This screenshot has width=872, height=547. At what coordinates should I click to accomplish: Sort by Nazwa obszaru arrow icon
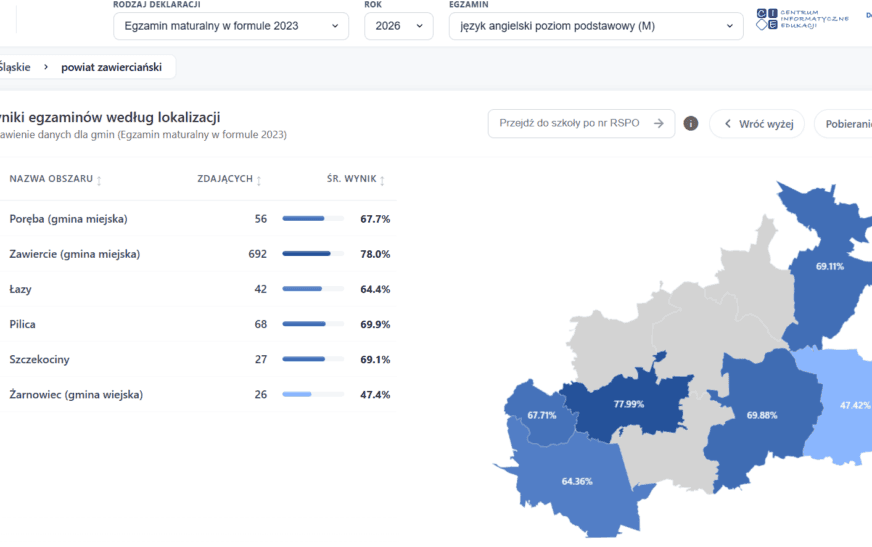tap(99, 180)
